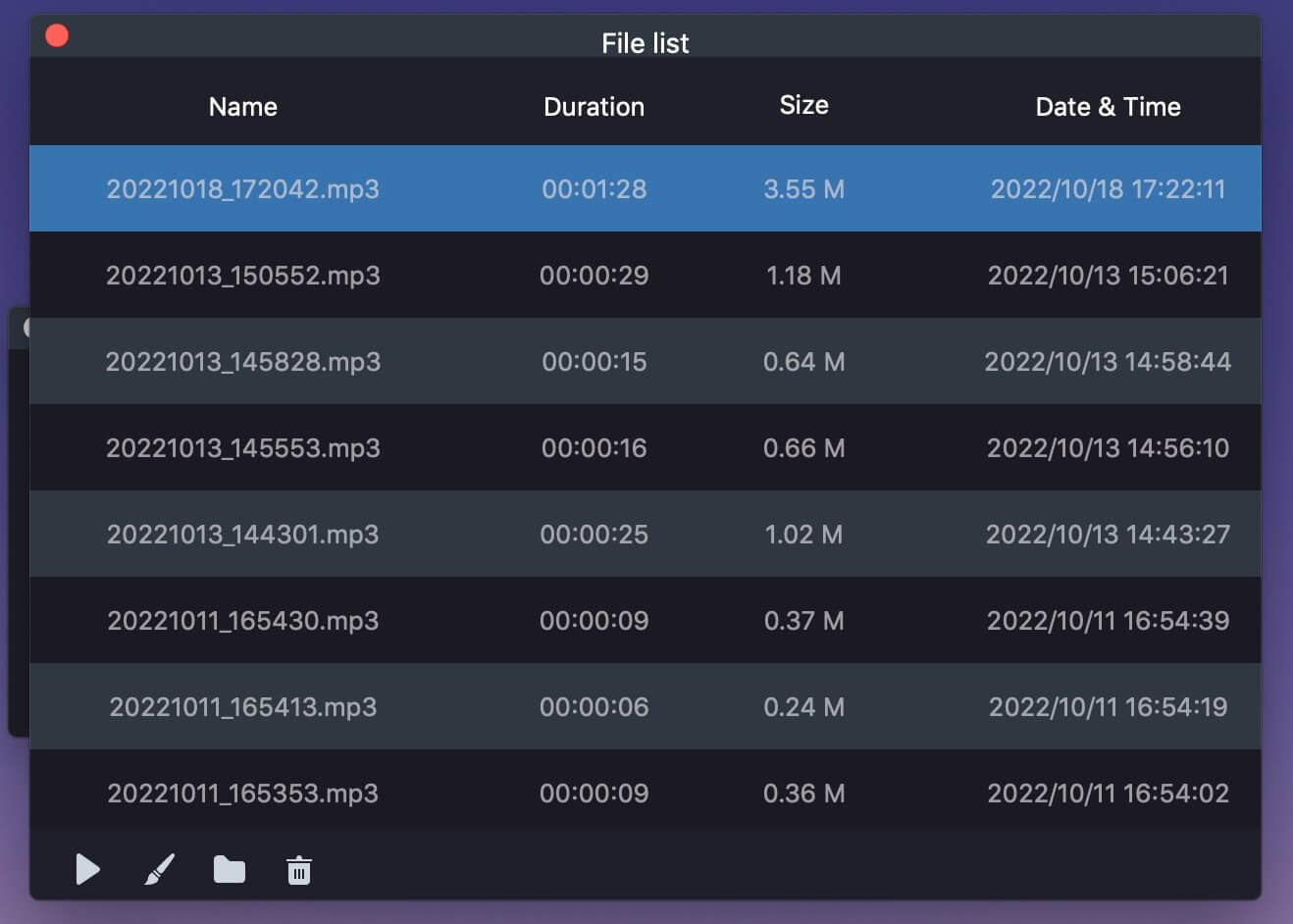This screenshot has height=924, width=1293.
Task: Click size value 3.55 M
Action: coord(804,188)
